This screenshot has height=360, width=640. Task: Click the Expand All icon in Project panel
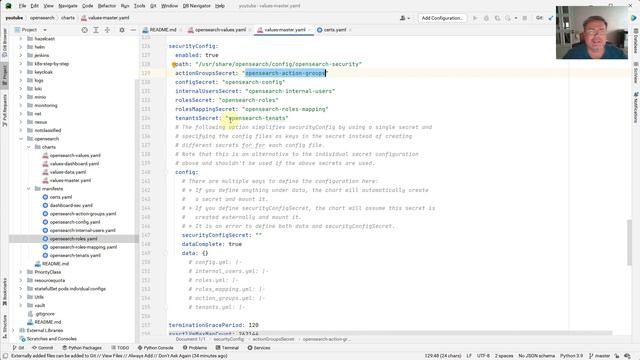pyautogui.click(x=96, y=30)
